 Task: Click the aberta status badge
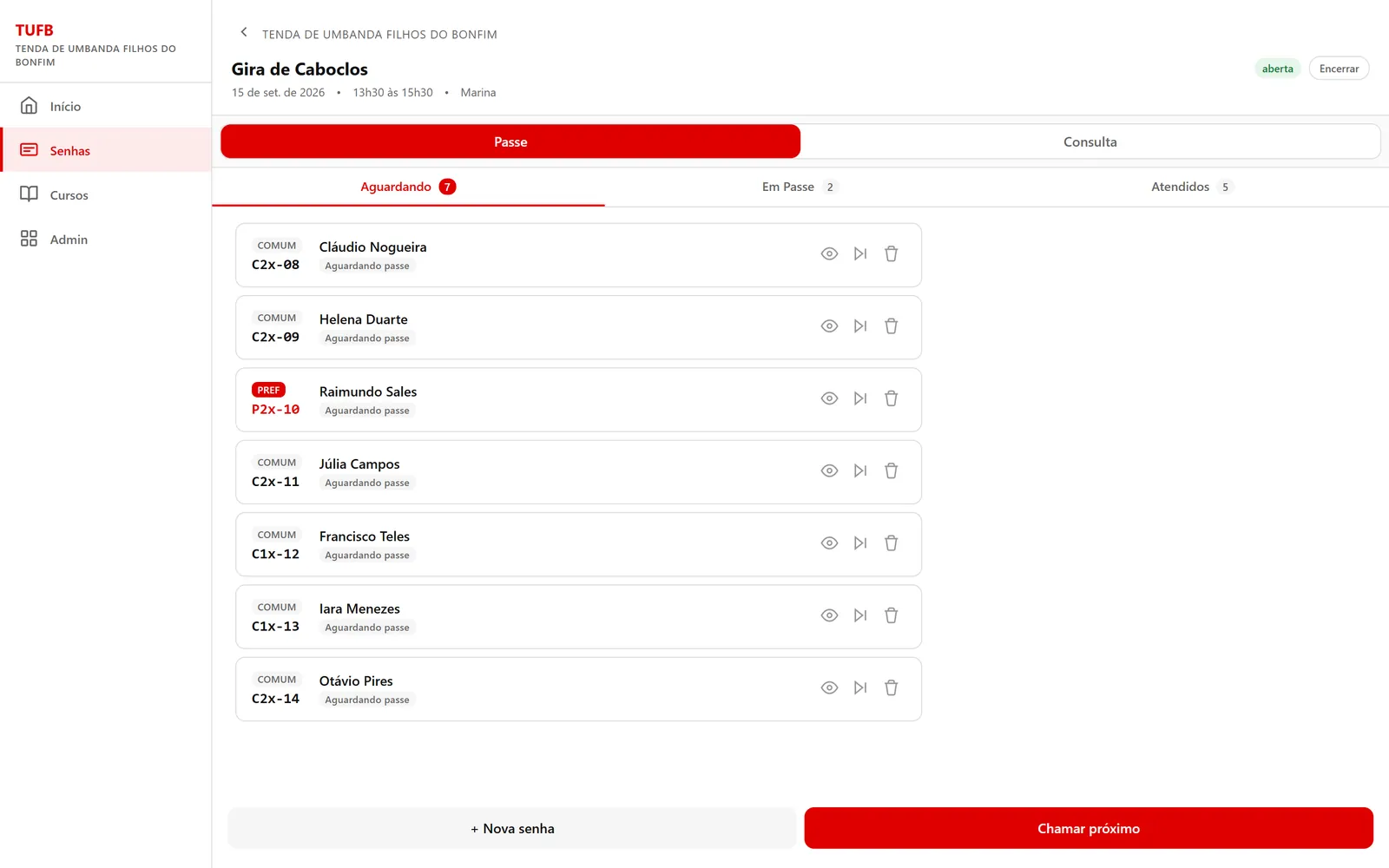[x=1277, y=69]
